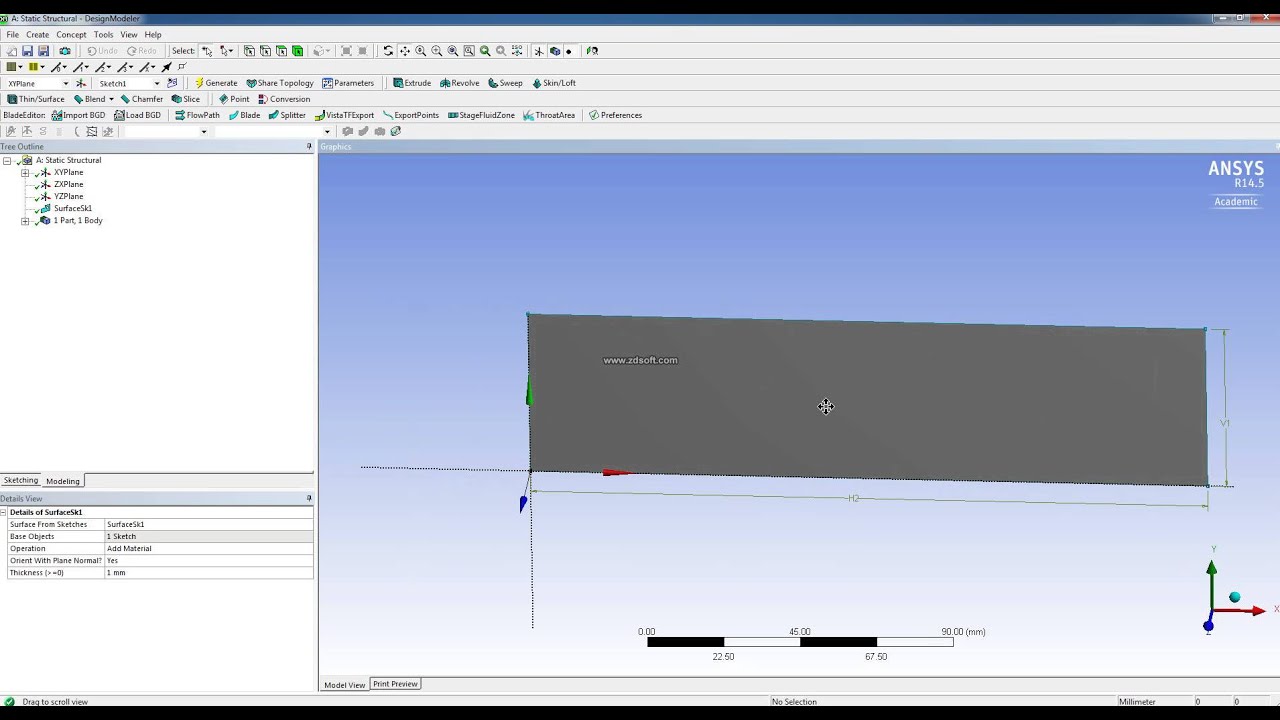
Task: Open the Orient With Plane Normal value
Action: pos(208,560)
